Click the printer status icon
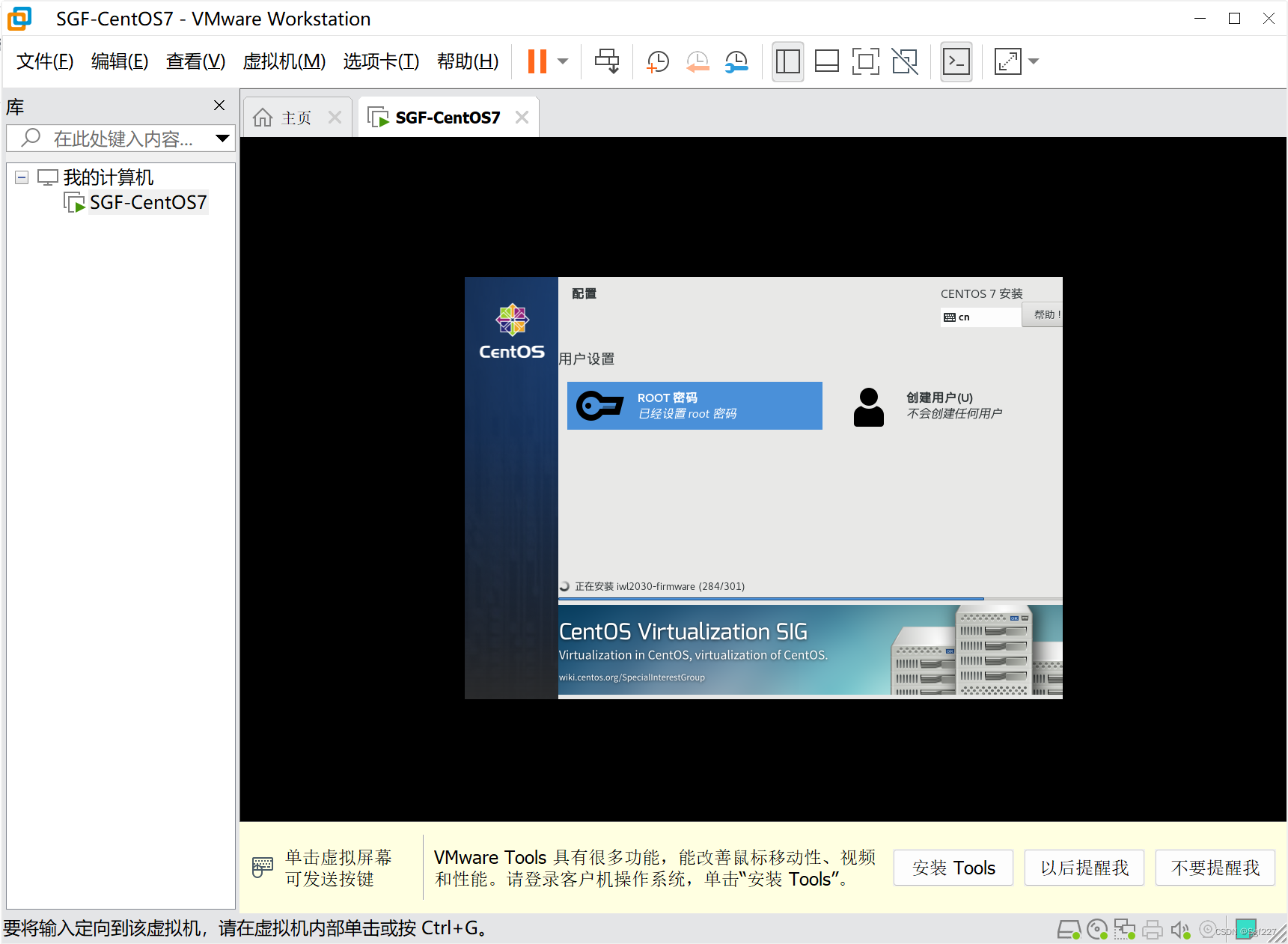The height and width of the screenshot is (944, 1288). 1153,930
